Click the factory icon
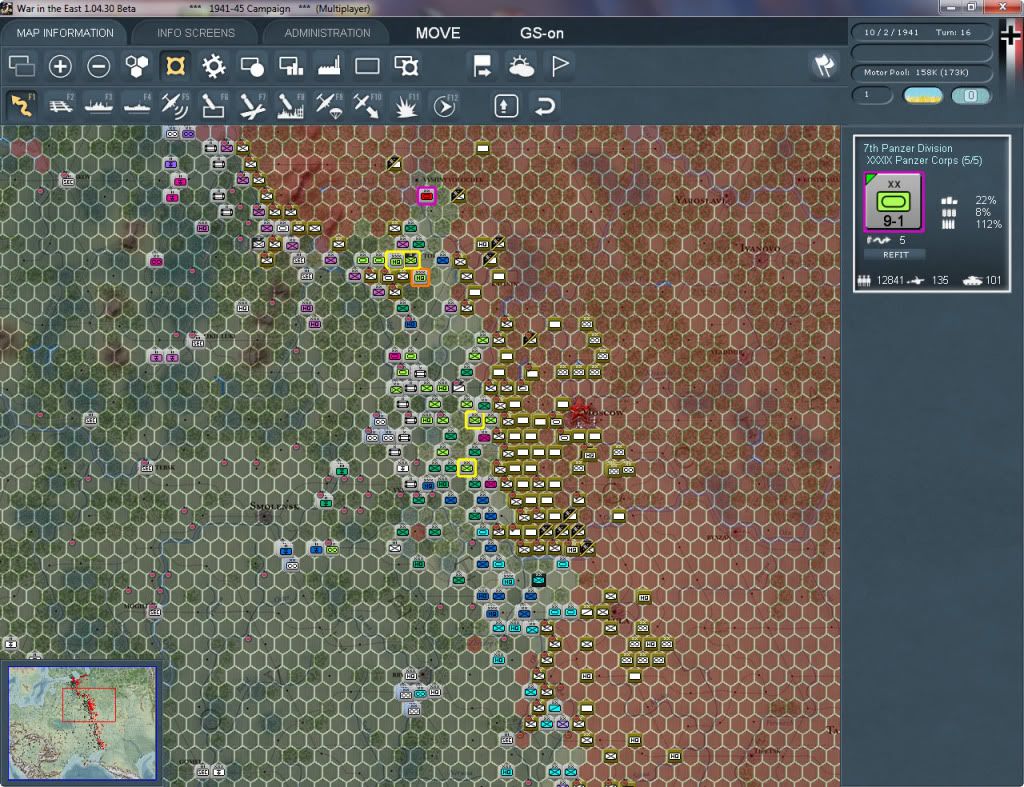 click(328, 66)
